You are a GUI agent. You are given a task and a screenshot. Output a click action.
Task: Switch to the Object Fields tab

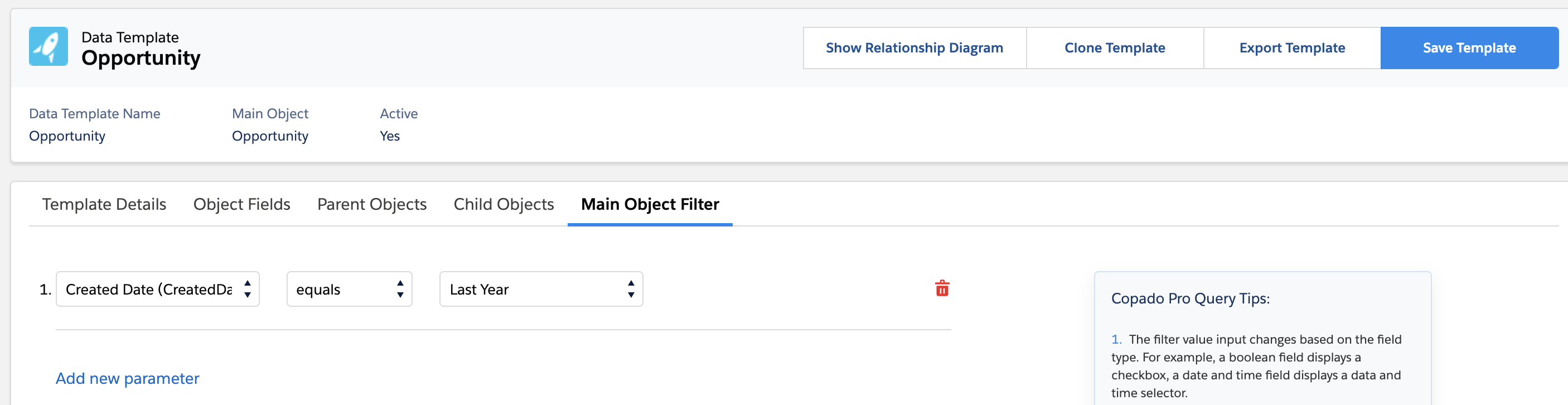click(x=241, y=204)
